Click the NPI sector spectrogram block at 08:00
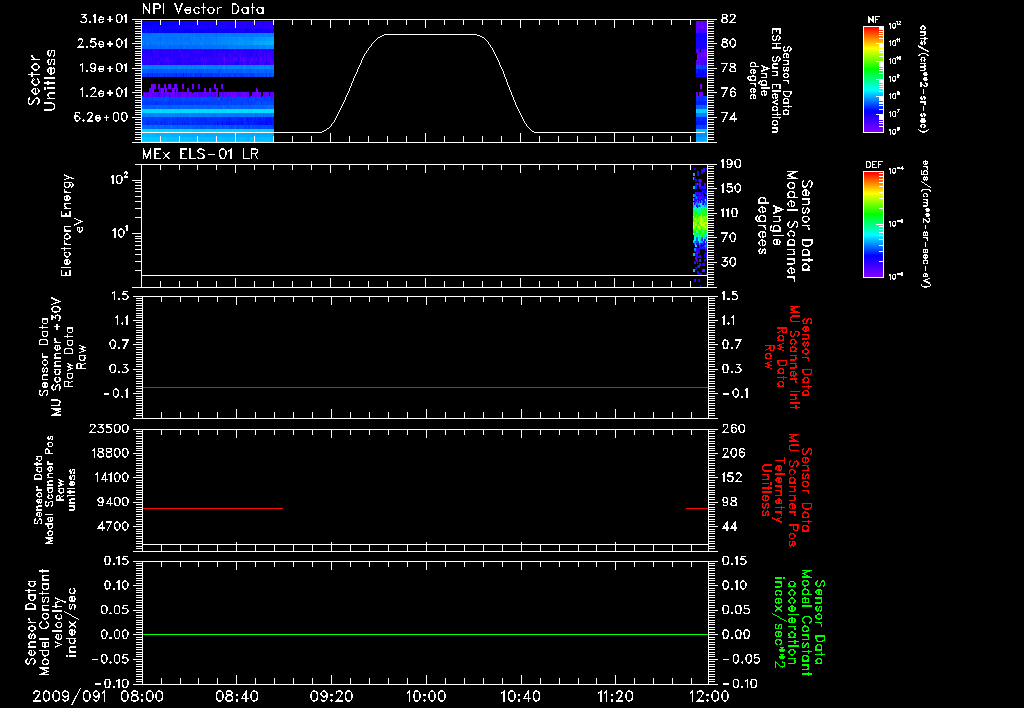Screen dimensions: 1024x708 (208, 81)
